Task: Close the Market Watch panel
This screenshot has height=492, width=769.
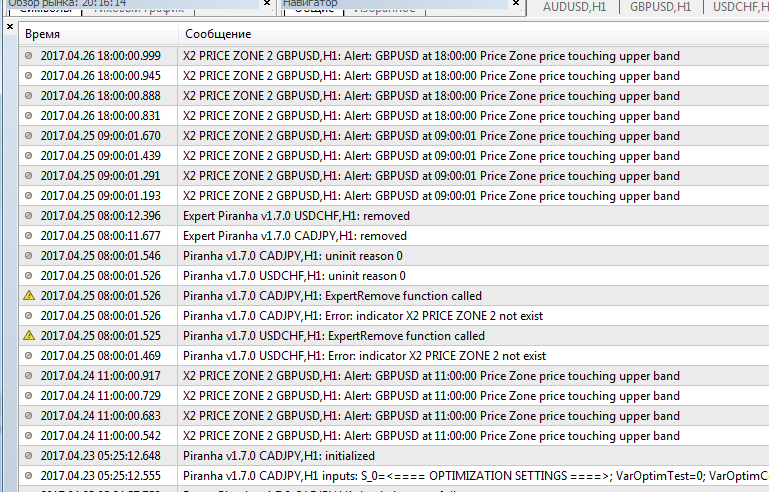Action: [267, 3]
